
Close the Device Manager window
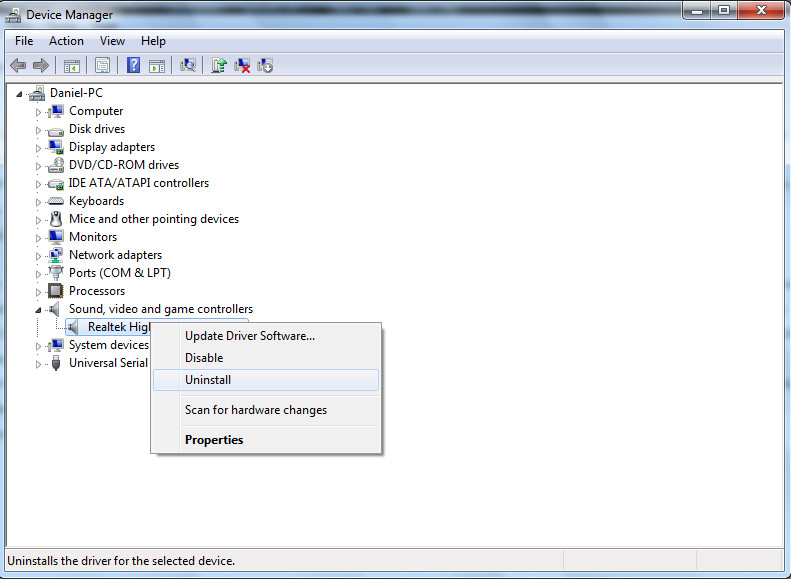[762, 11]
